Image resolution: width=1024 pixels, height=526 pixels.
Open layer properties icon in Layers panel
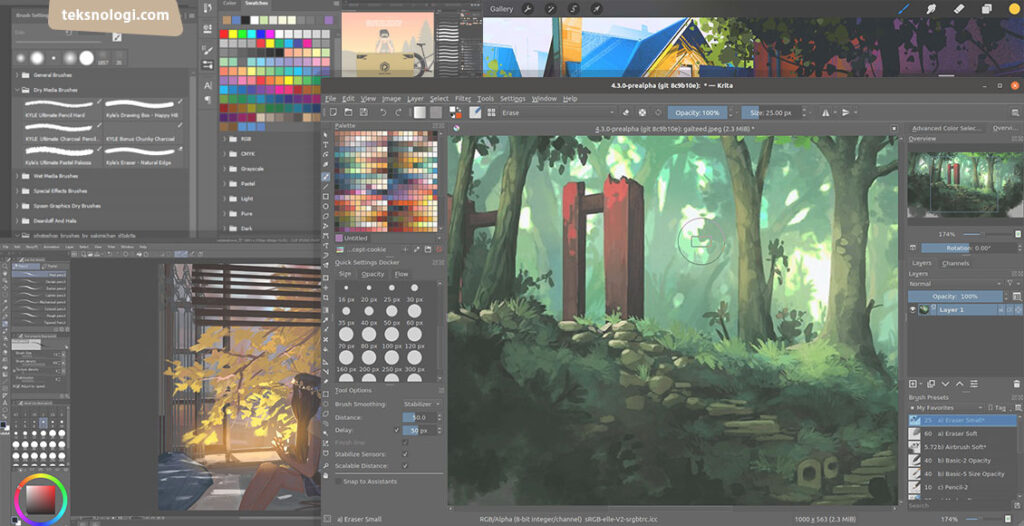click(x=974, y=384)
